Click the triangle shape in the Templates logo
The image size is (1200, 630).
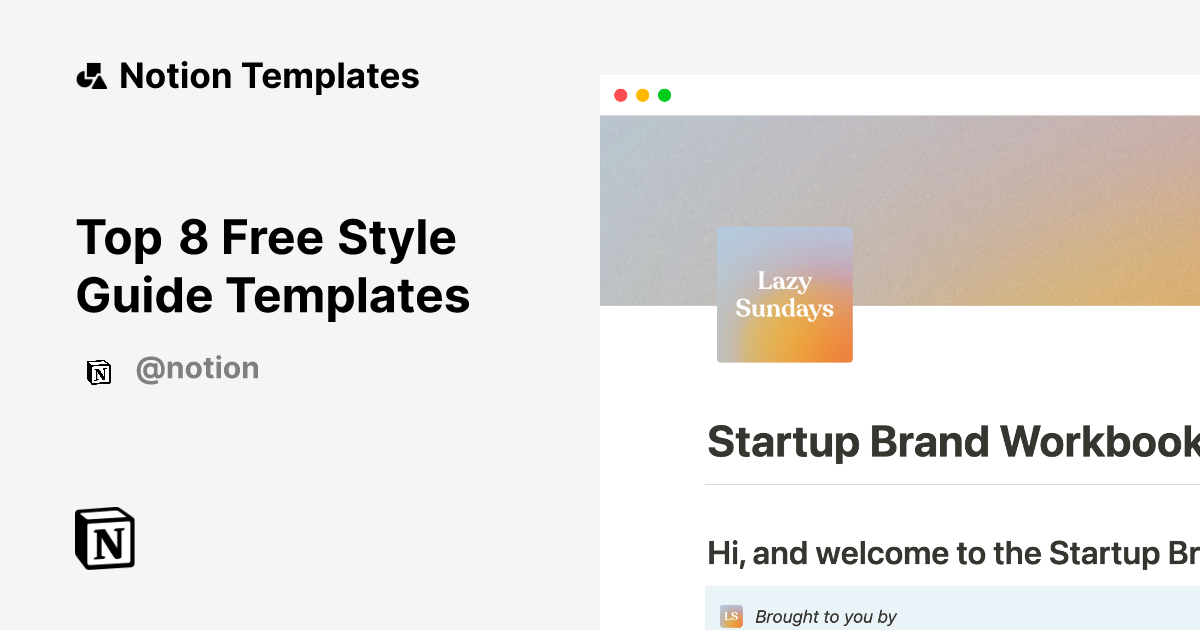99,83
